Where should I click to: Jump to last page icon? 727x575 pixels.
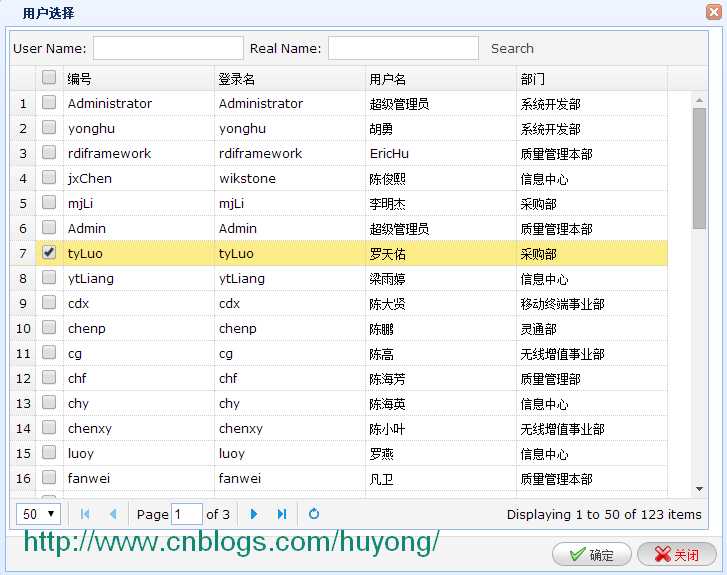(281, 514)
